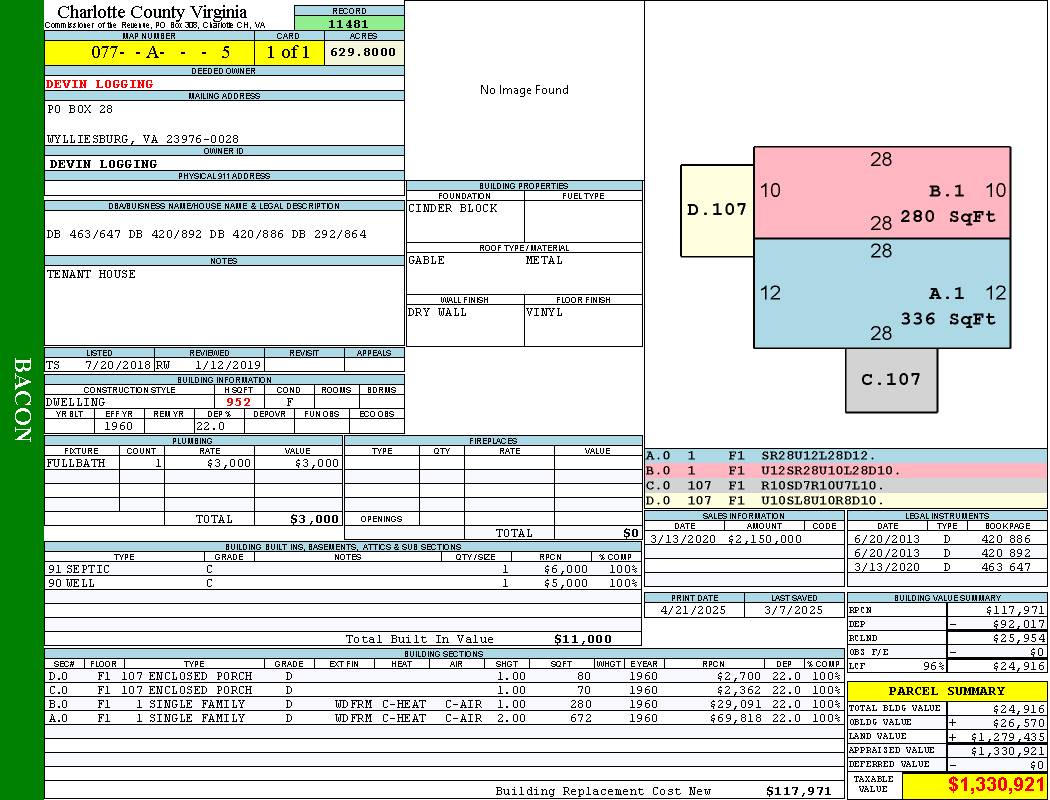Select legal description DB 463/647 text

coord(206,234)
